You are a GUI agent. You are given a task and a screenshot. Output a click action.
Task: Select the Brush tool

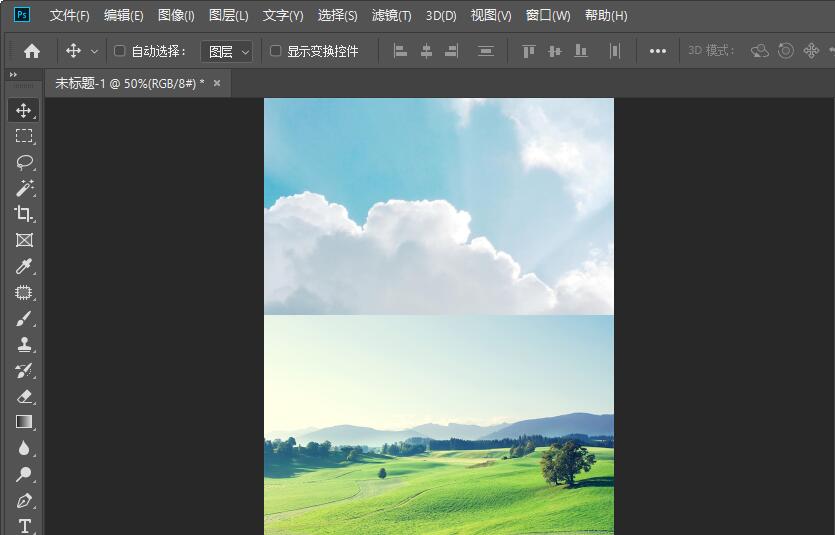(x=23, y=318)
